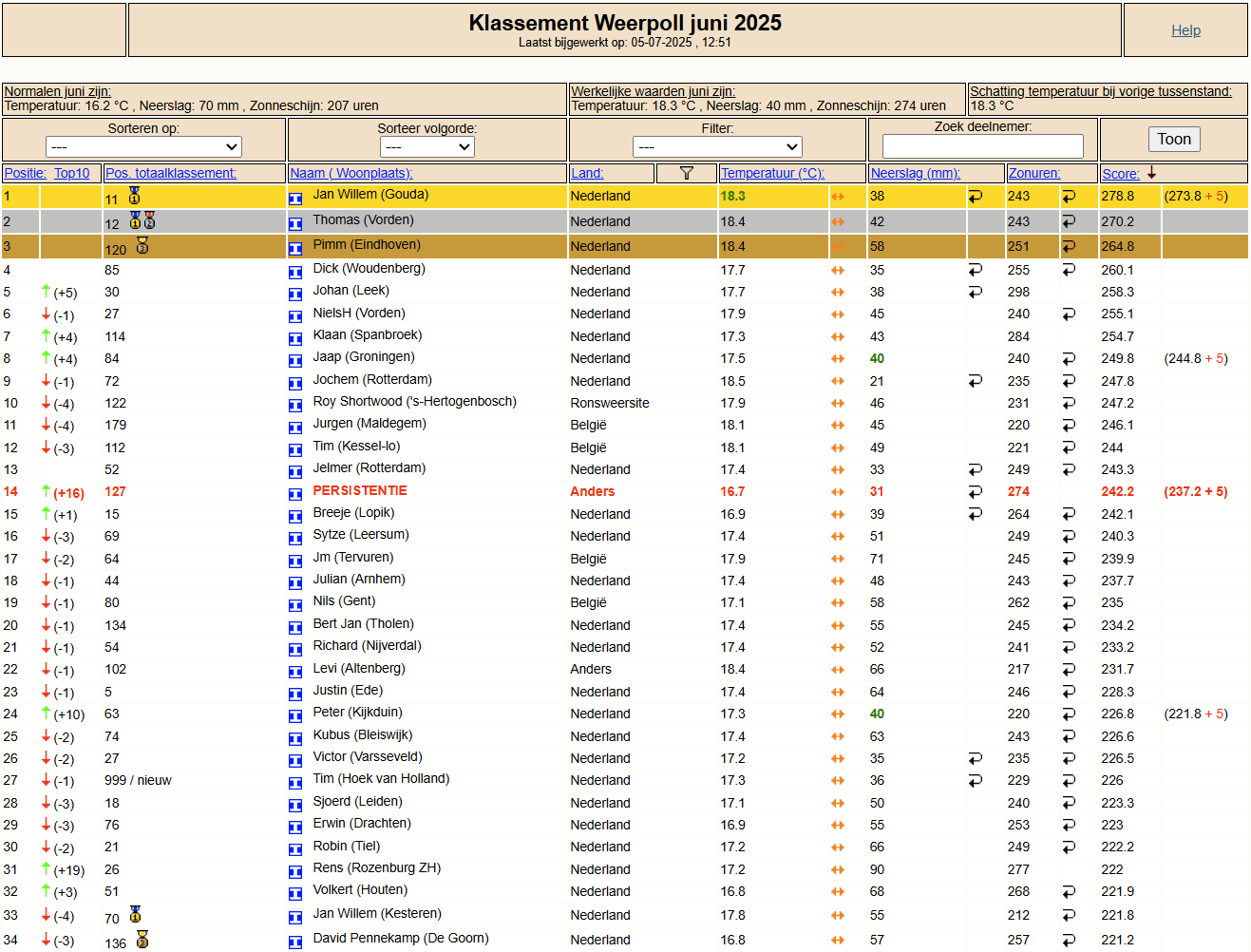The width and height of the screenshot is (1251, 952).
Task: Click the return-arrow icon beside Johan (Leek) rainfall
Action: click(976, 292)
